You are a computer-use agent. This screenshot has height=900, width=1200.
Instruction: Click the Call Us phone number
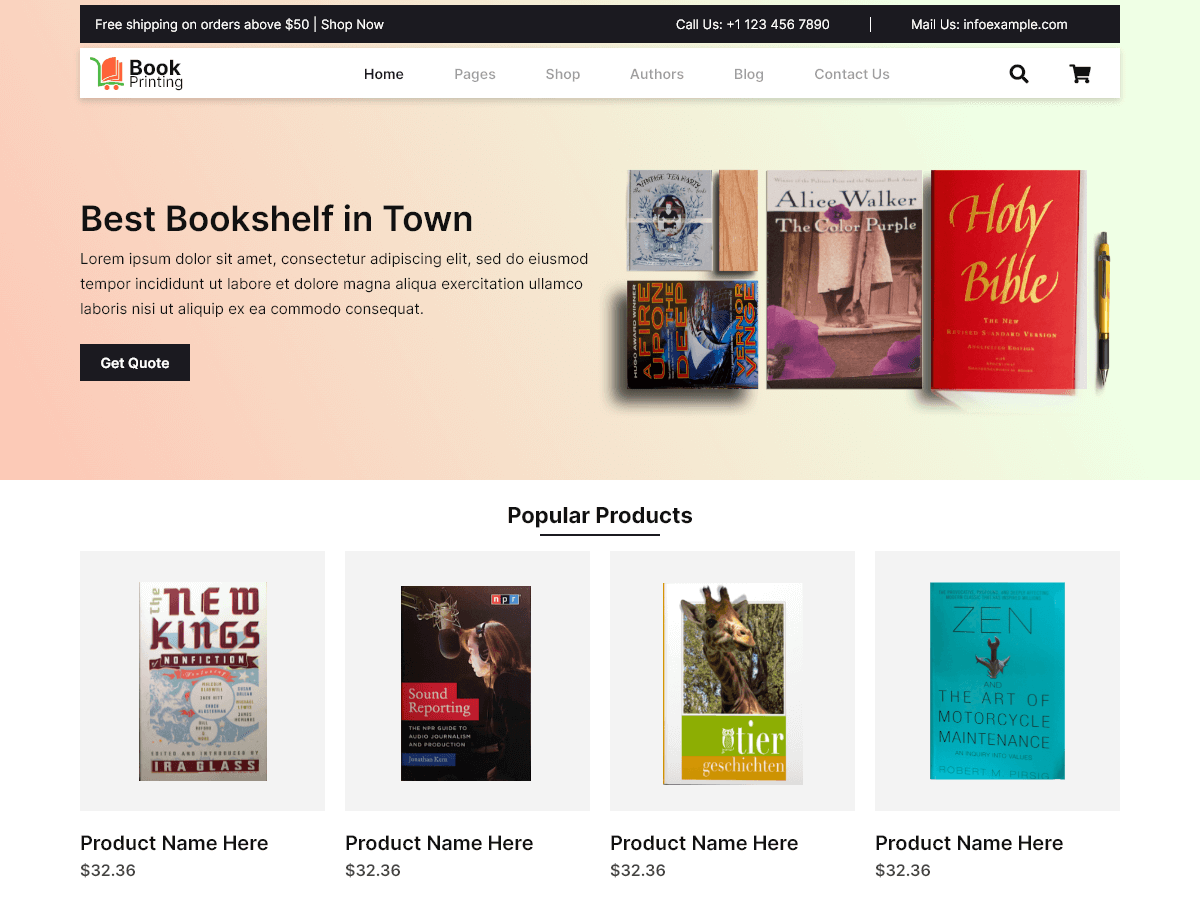pos(778,24)
